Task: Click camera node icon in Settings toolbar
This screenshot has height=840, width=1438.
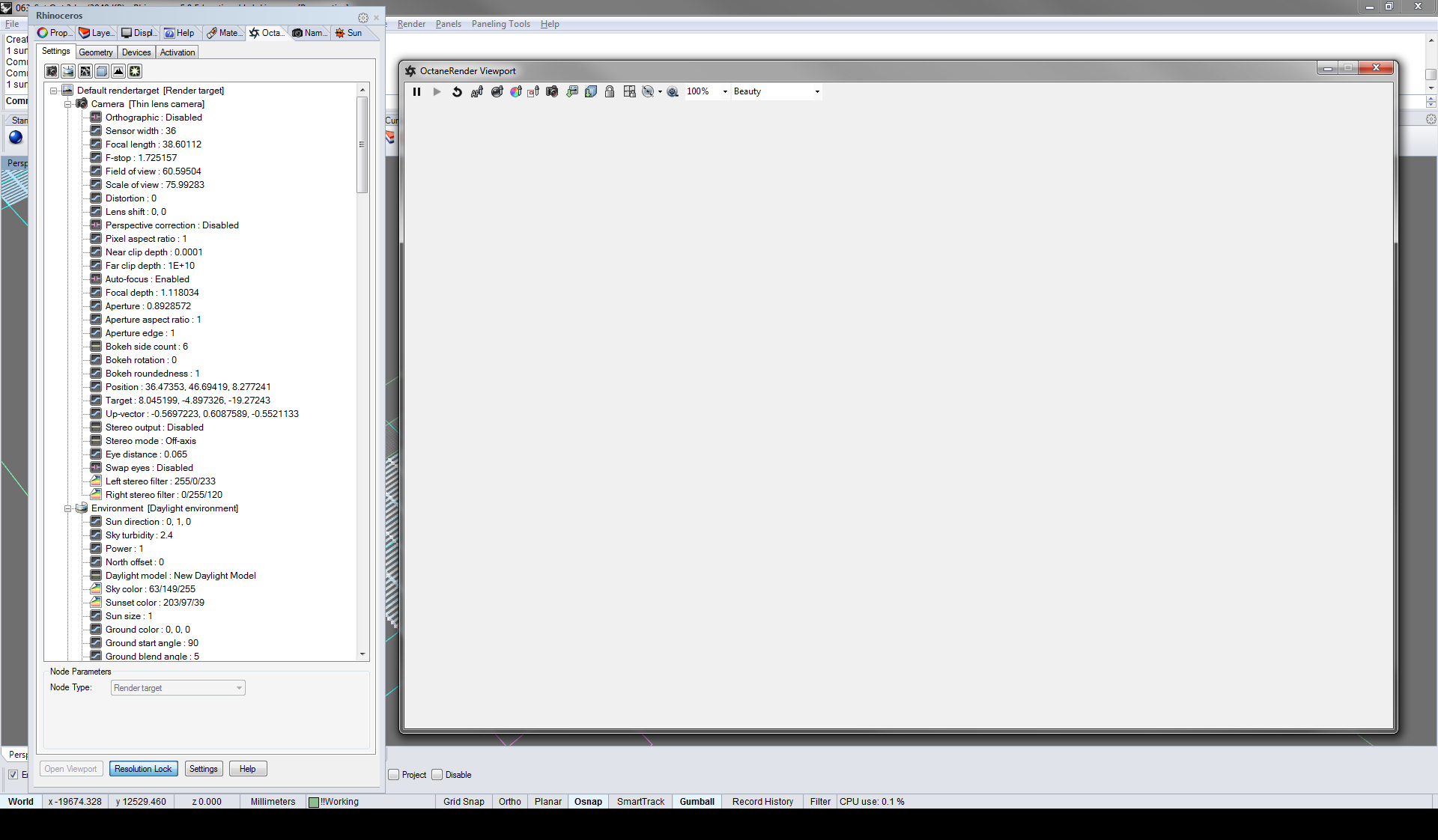Action: click(x=52, y=71)
